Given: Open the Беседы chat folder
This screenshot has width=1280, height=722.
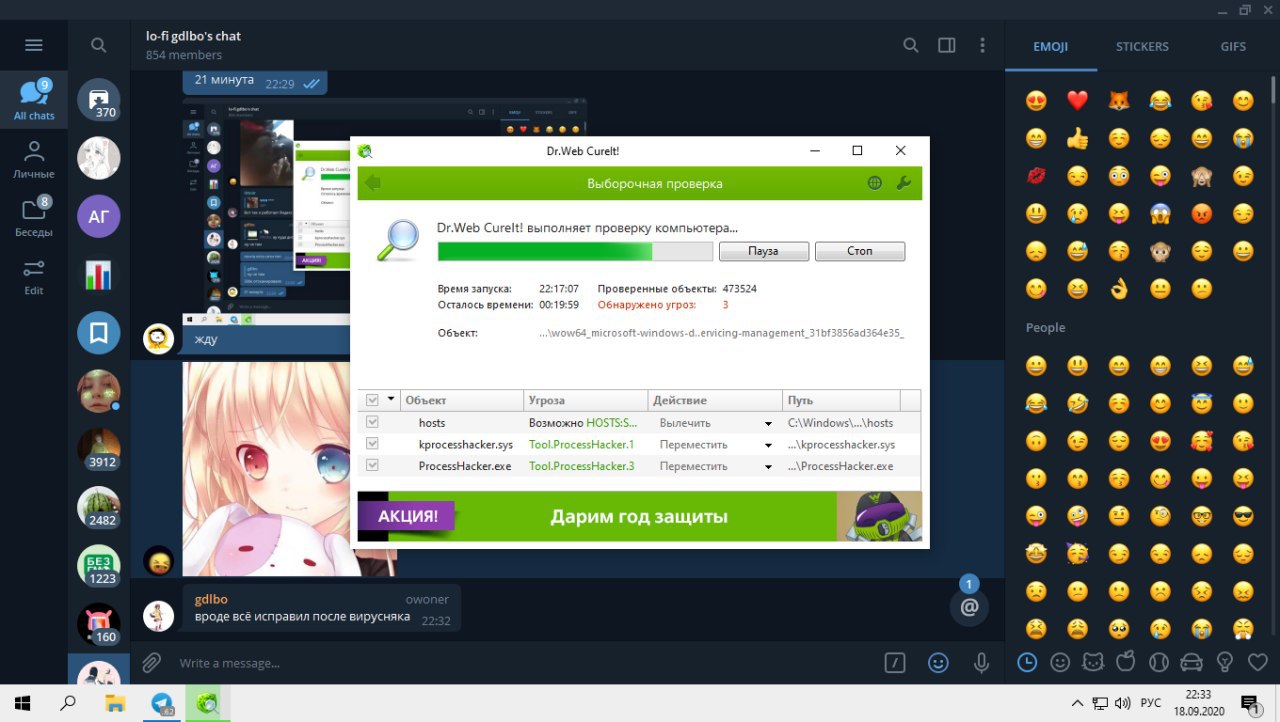Looking at the screenshot, I should [34, 217].
